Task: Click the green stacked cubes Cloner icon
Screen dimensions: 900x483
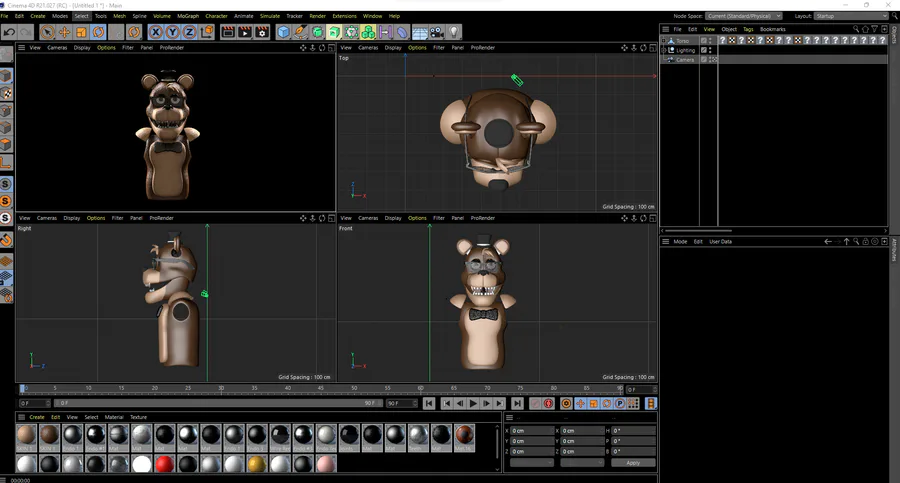Action: [368, 32]
